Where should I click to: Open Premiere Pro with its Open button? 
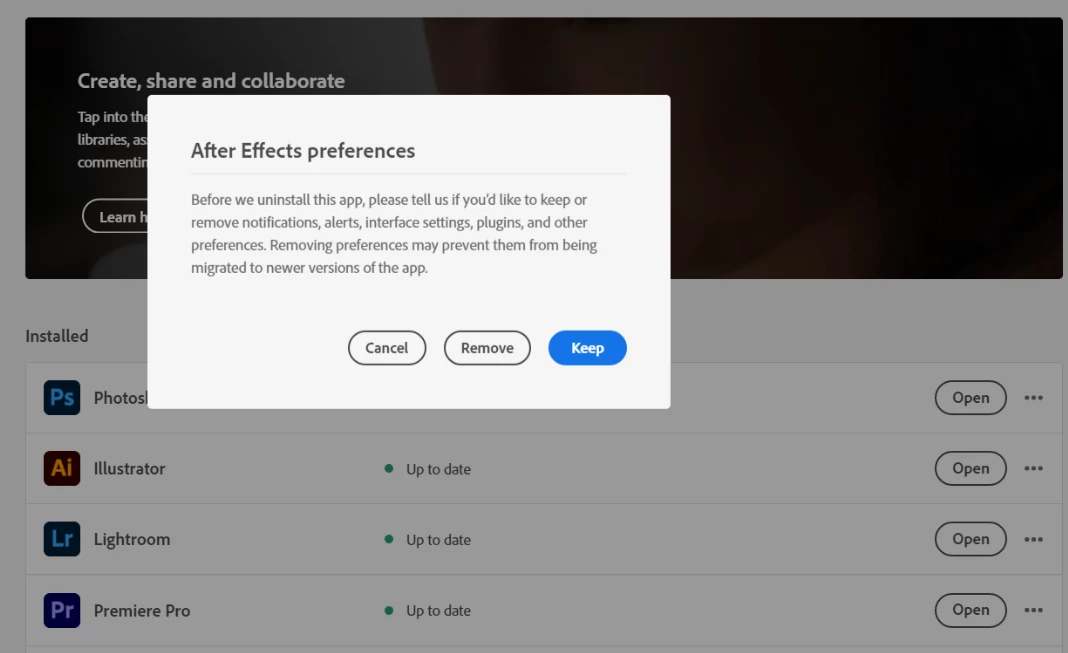point(971,610)
